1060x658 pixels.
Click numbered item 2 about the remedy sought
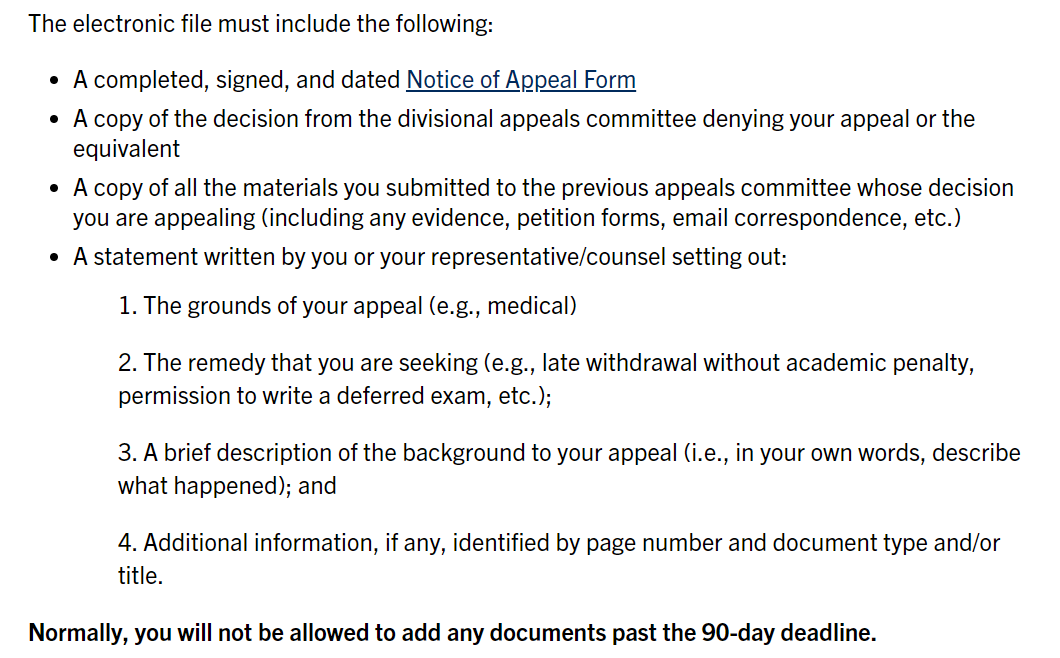coord(545,363)
